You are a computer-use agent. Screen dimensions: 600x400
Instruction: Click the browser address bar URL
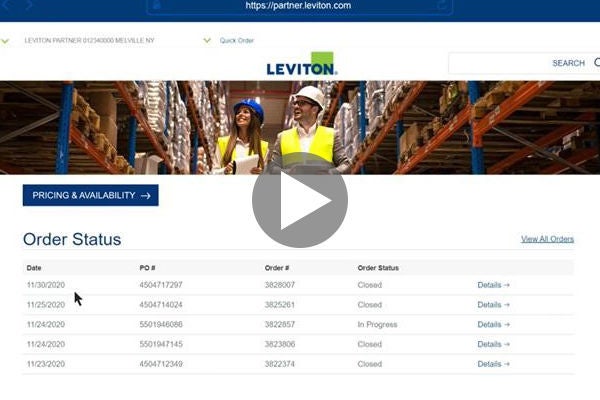[299, 6]
